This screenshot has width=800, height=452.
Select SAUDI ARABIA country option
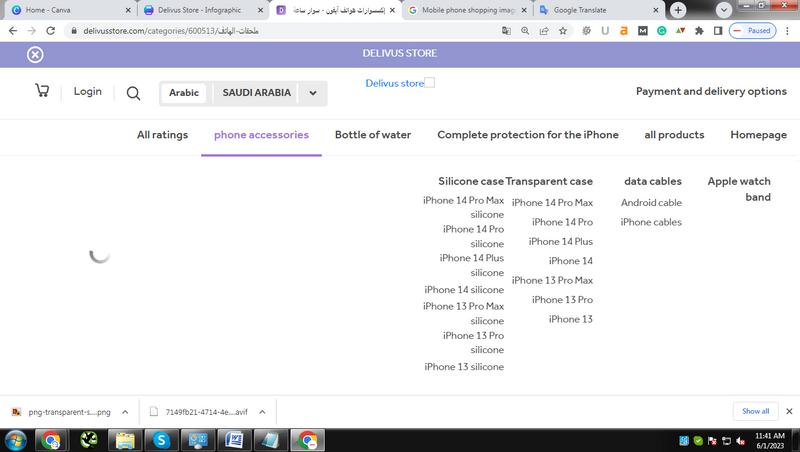(x=257, y=93)
